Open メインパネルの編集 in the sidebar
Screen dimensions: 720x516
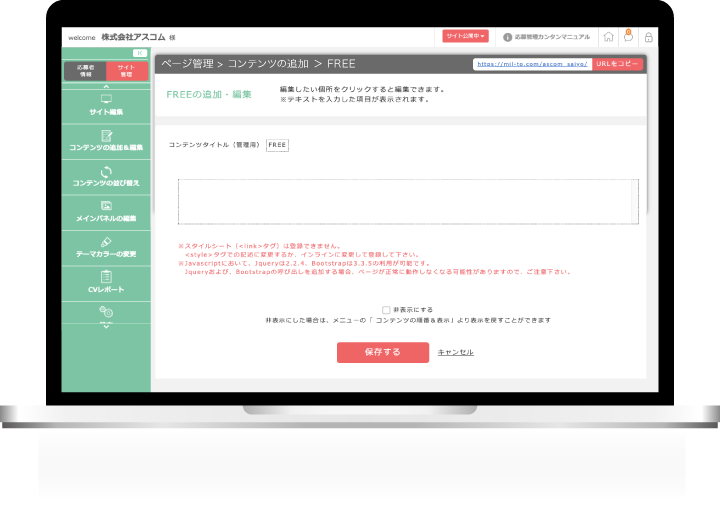tap(106, 213)
